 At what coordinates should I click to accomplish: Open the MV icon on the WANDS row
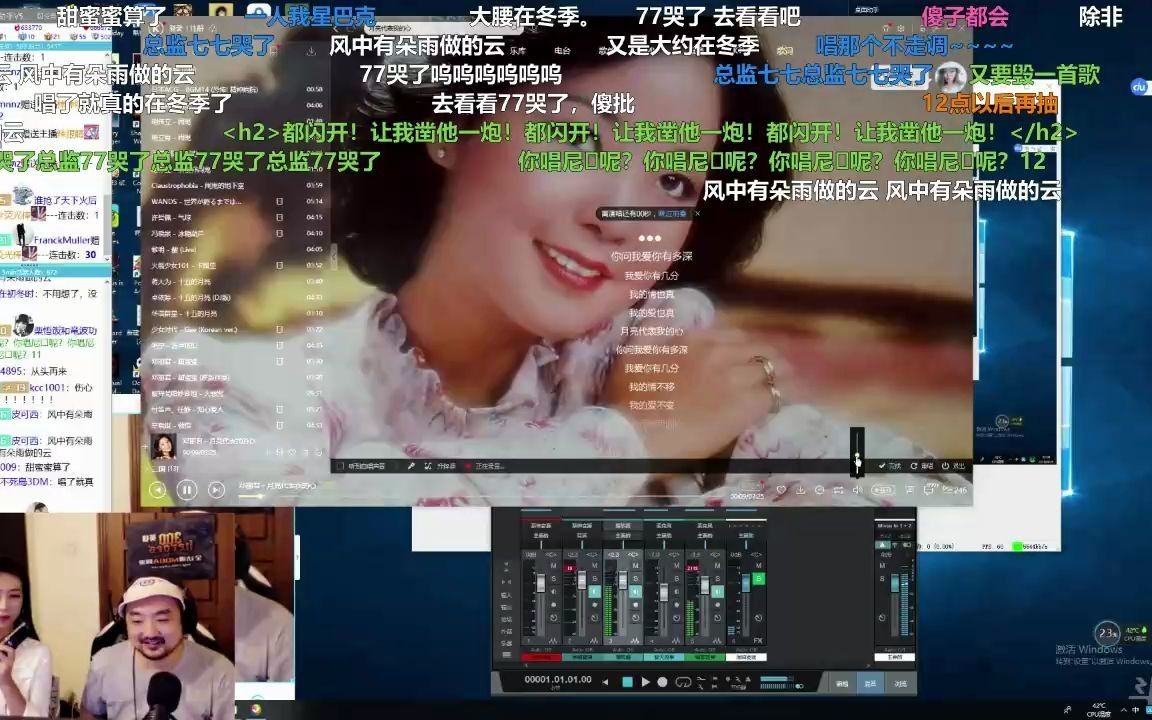(279, 201)
